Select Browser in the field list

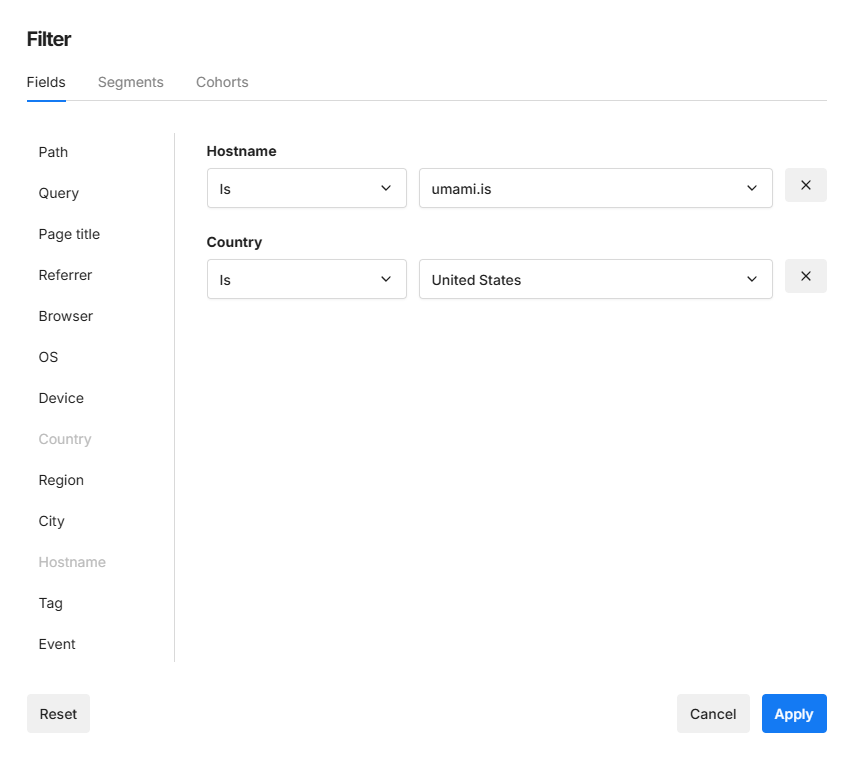click(x=65, y=316)
